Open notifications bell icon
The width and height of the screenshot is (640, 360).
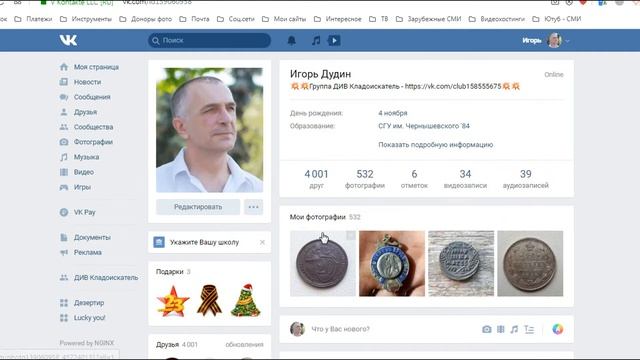coord(291,40)
